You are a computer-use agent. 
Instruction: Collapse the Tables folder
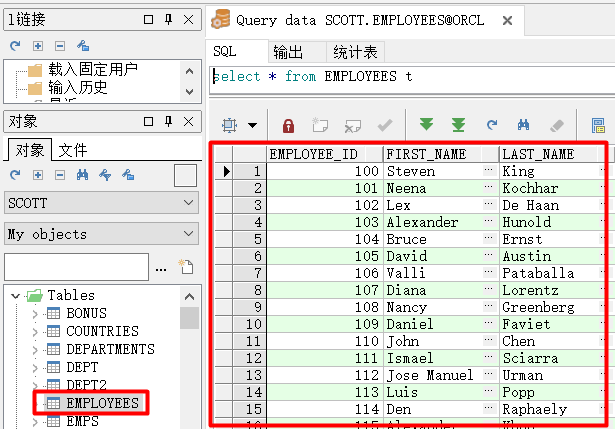pos(15,296)
